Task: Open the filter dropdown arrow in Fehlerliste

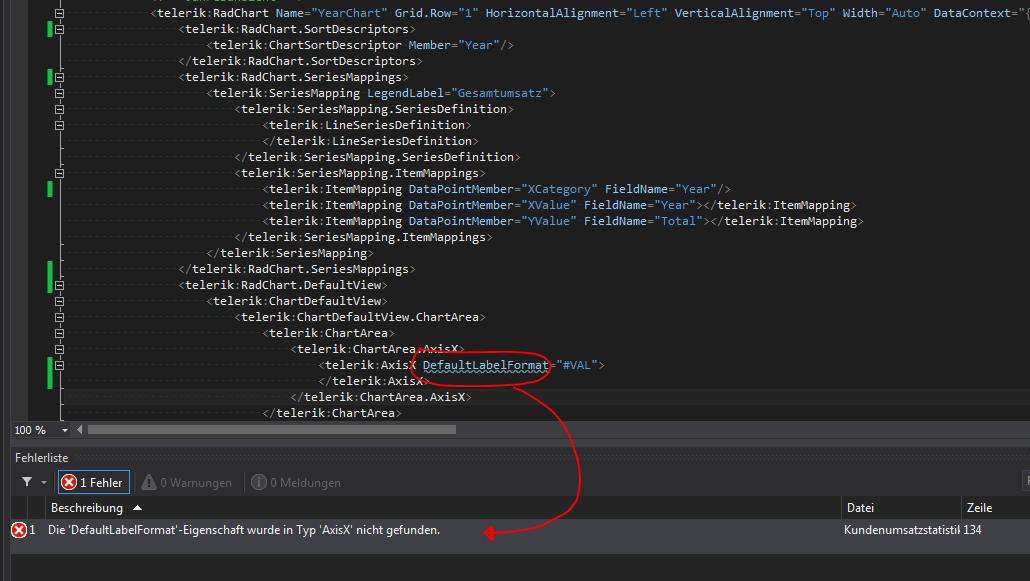Action: tap(44, 482)
